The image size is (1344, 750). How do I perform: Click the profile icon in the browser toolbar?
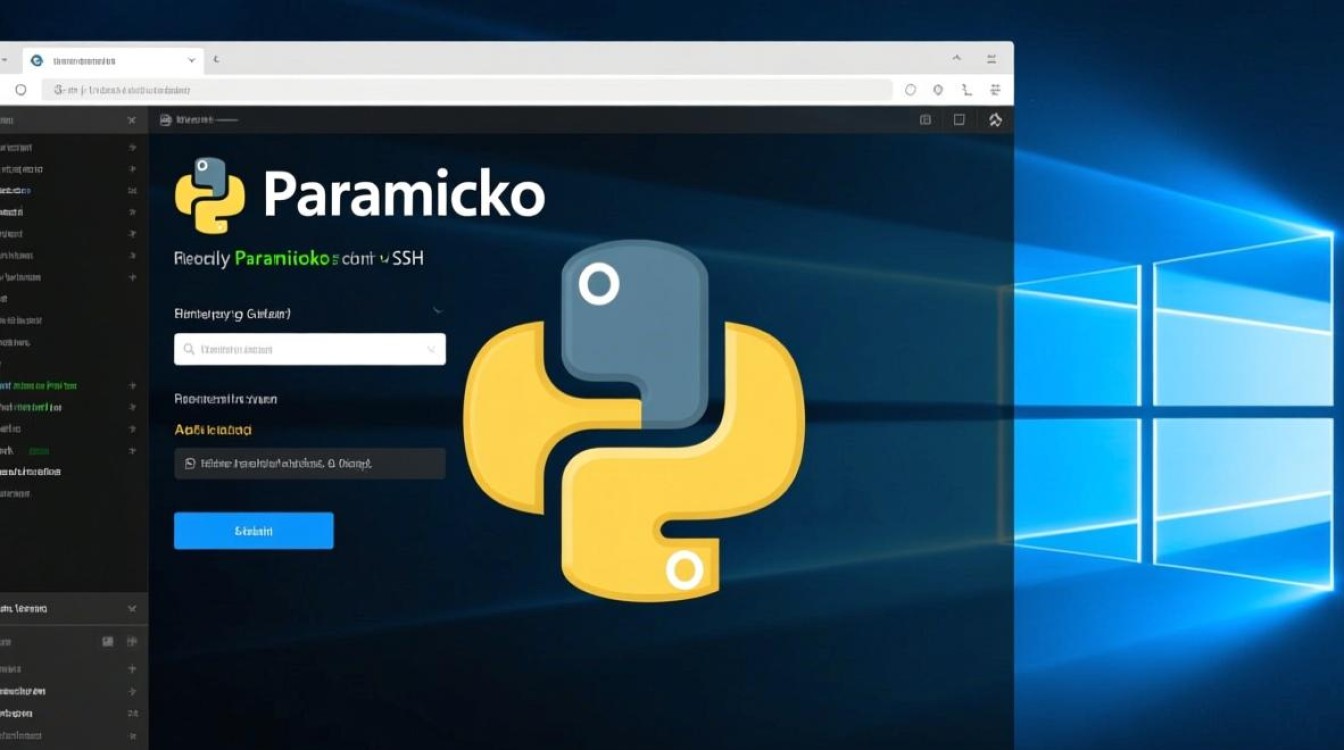point(965,90)
